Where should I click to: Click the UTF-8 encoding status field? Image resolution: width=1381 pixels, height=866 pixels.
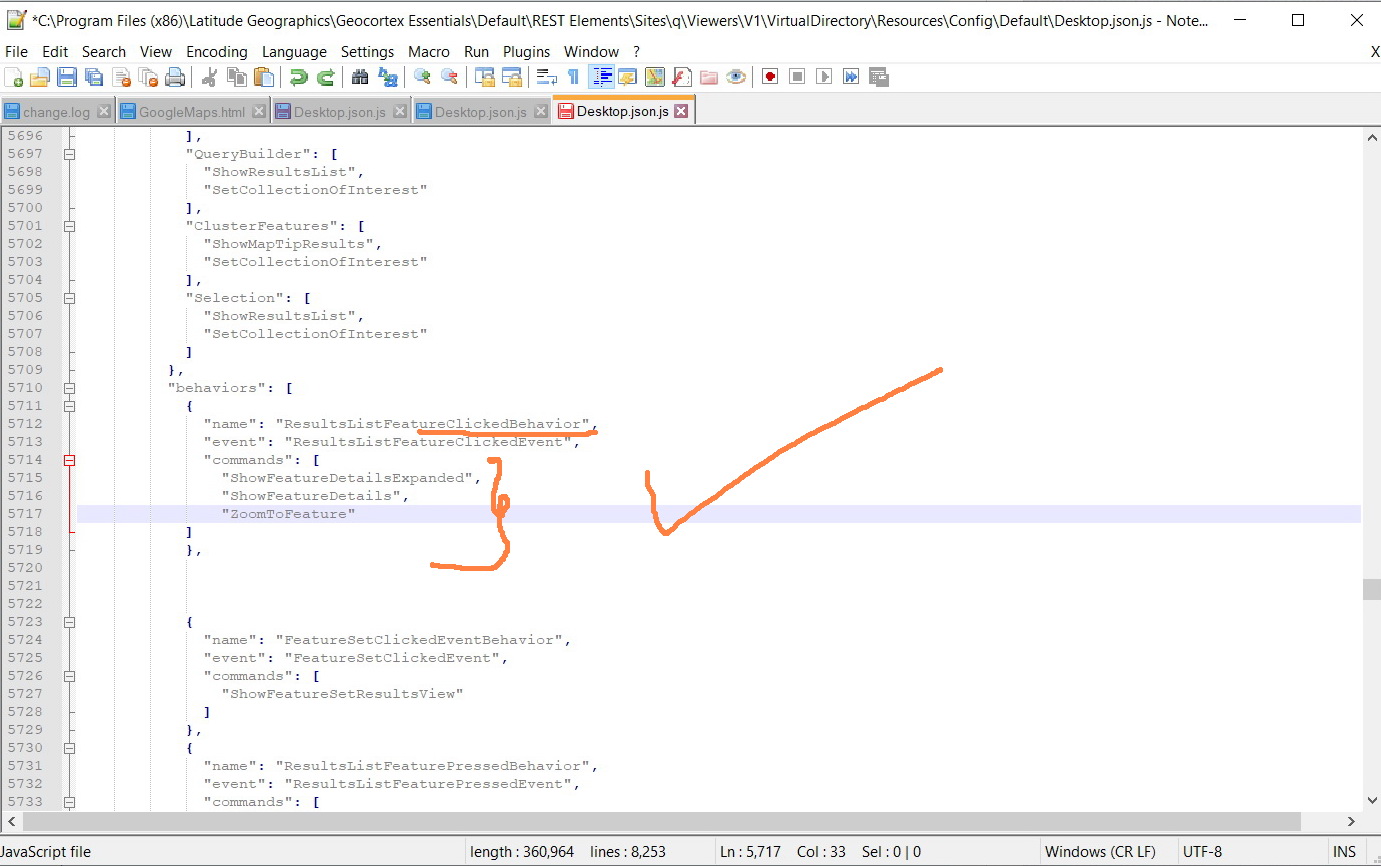(x=1202, y=852)
